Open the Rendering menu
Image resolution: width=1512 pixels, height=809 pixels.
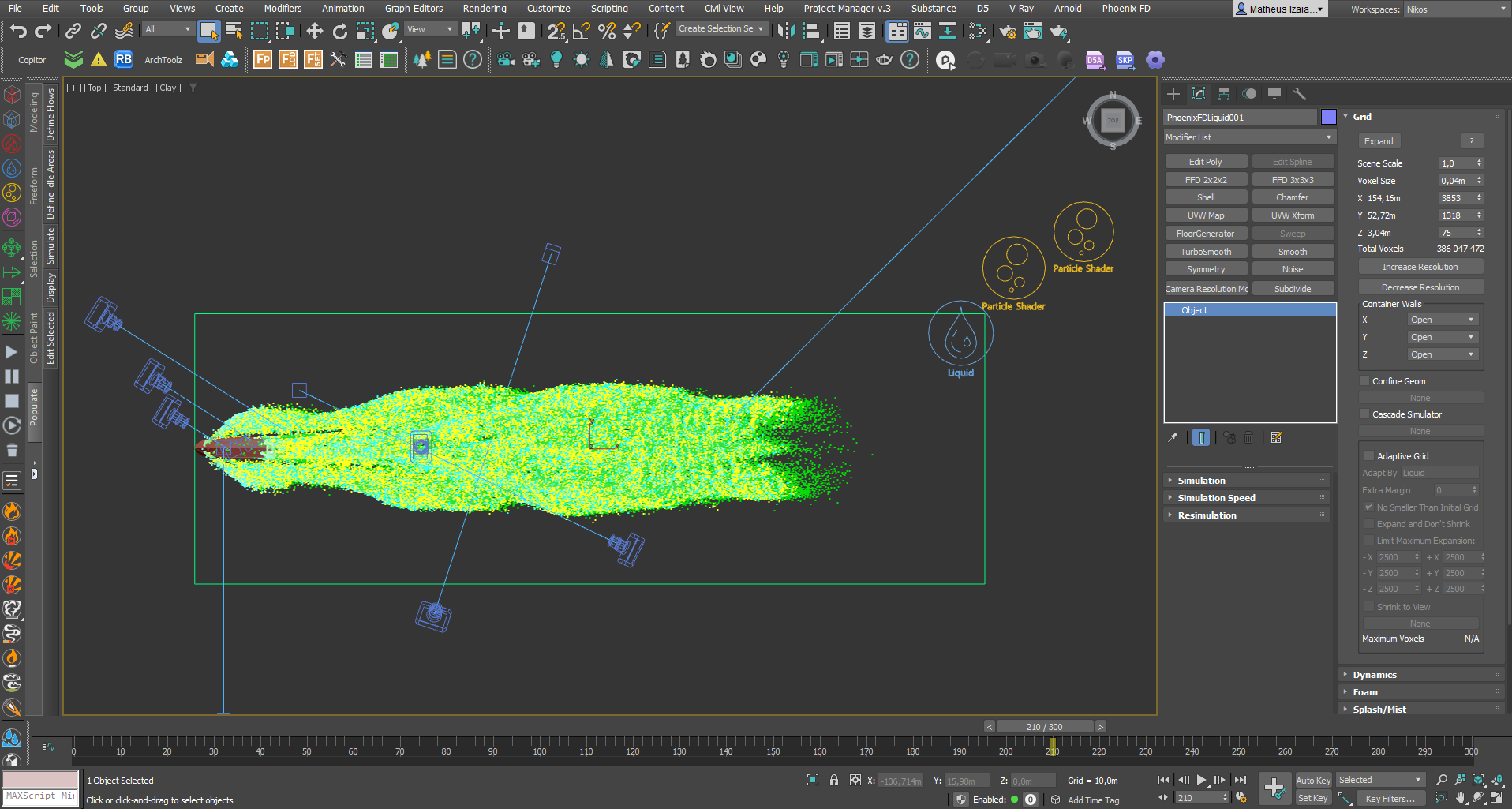point(485,9)
